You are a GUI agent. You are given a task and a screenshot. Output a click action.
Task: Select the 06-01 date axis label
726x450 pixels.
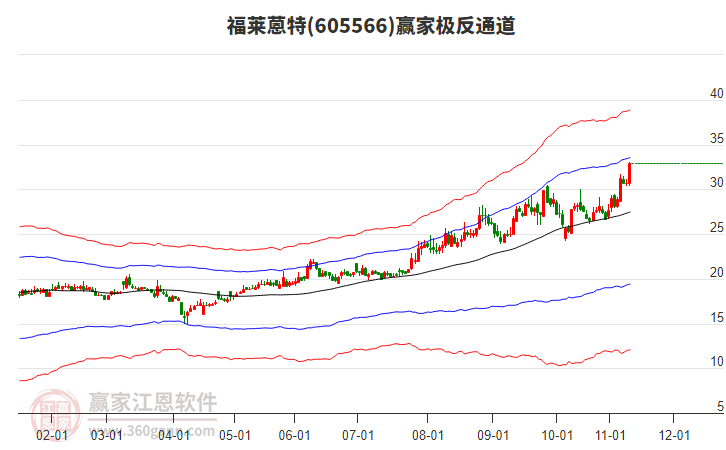pyautogui.click(x=294, y=436)
